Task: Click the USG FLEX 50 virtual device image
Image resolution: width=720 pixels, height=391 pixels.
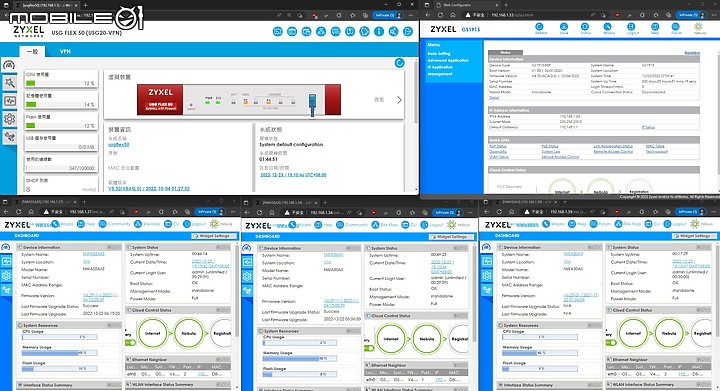Action: pos(239,100)
